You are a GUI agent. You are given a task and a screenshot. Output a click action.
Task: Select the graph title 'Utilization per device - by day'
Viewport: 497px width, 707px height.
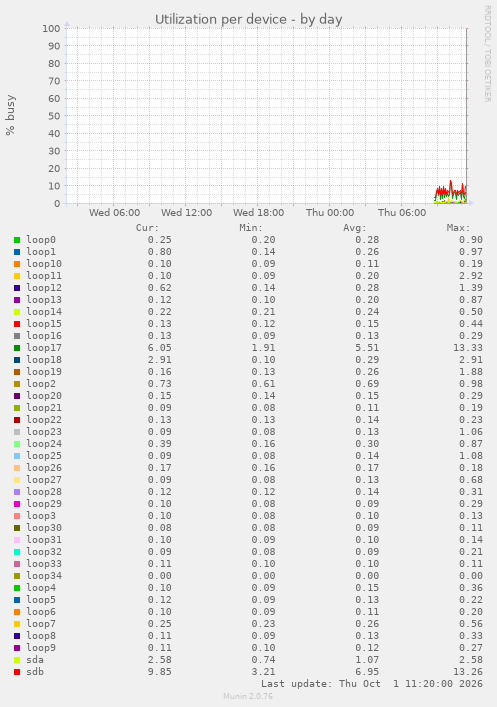coord(248,19)
